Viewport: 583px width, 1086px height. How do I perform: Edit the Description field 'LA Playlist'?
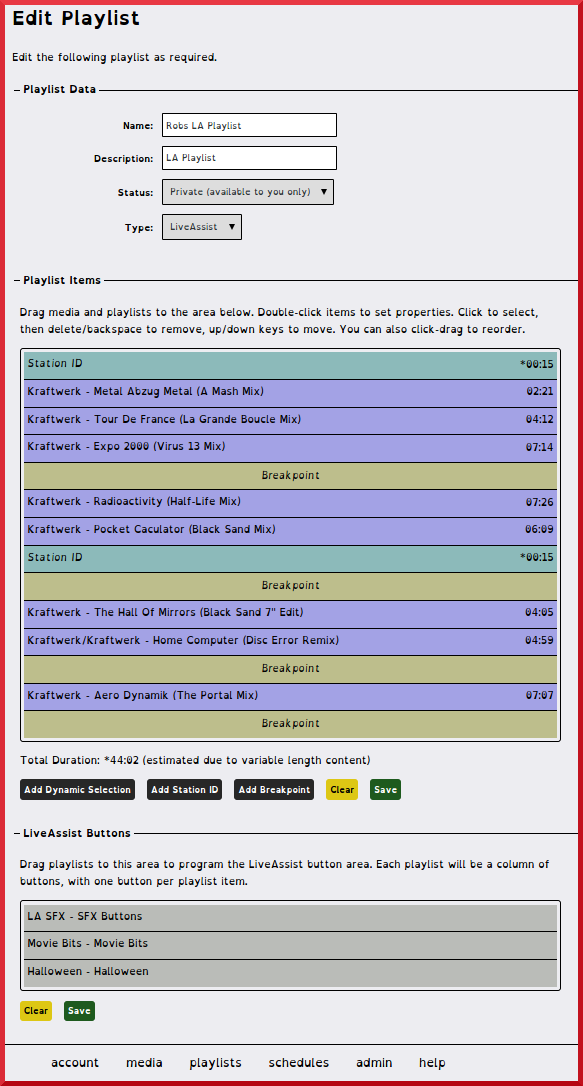point(249,158)
